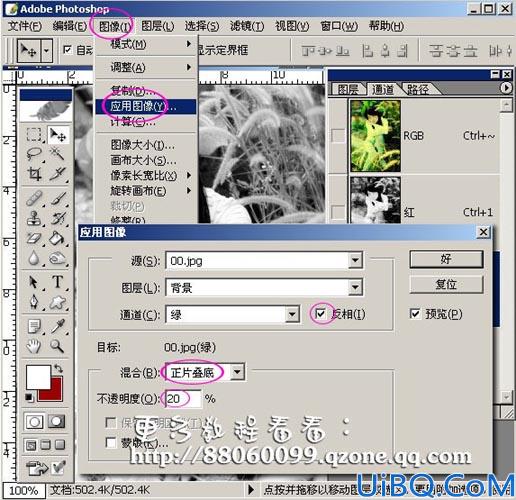Enable the 蒙版(K) mask checkbox
This screenshot has width=516, height=500.
[111, 443]
